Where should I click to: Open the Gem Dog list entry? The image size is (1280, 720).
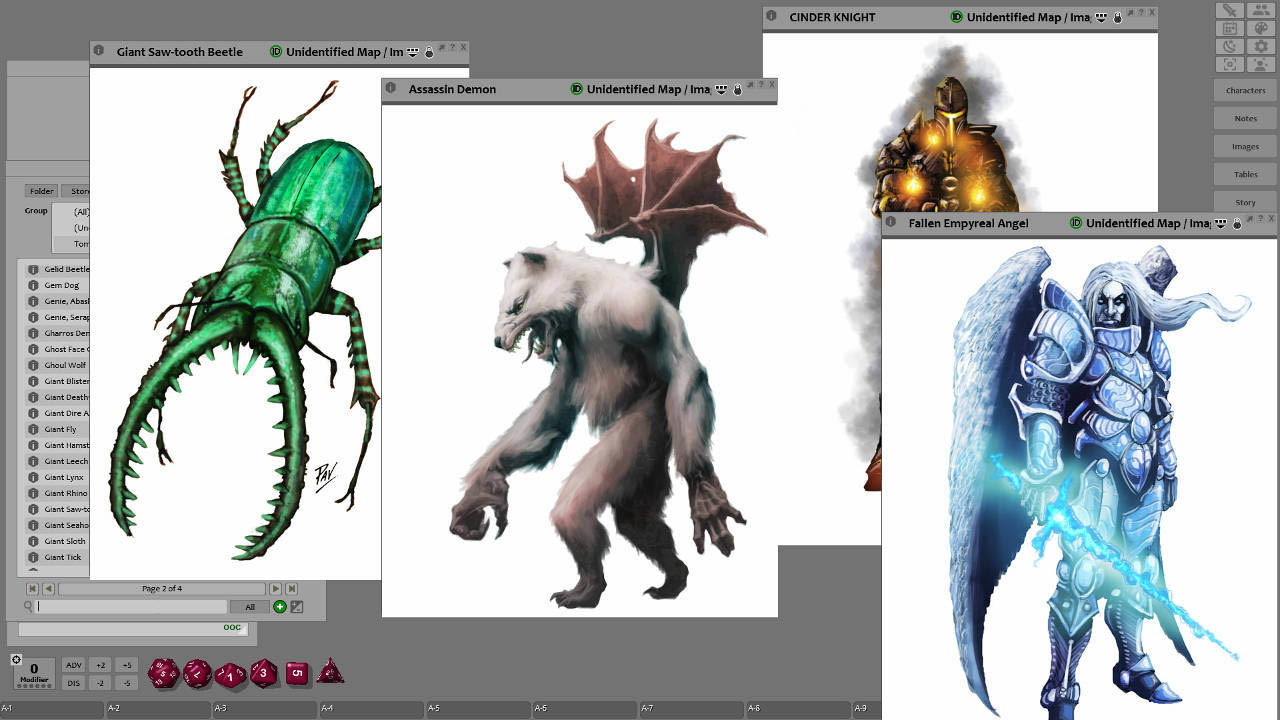tap(61, 285)
